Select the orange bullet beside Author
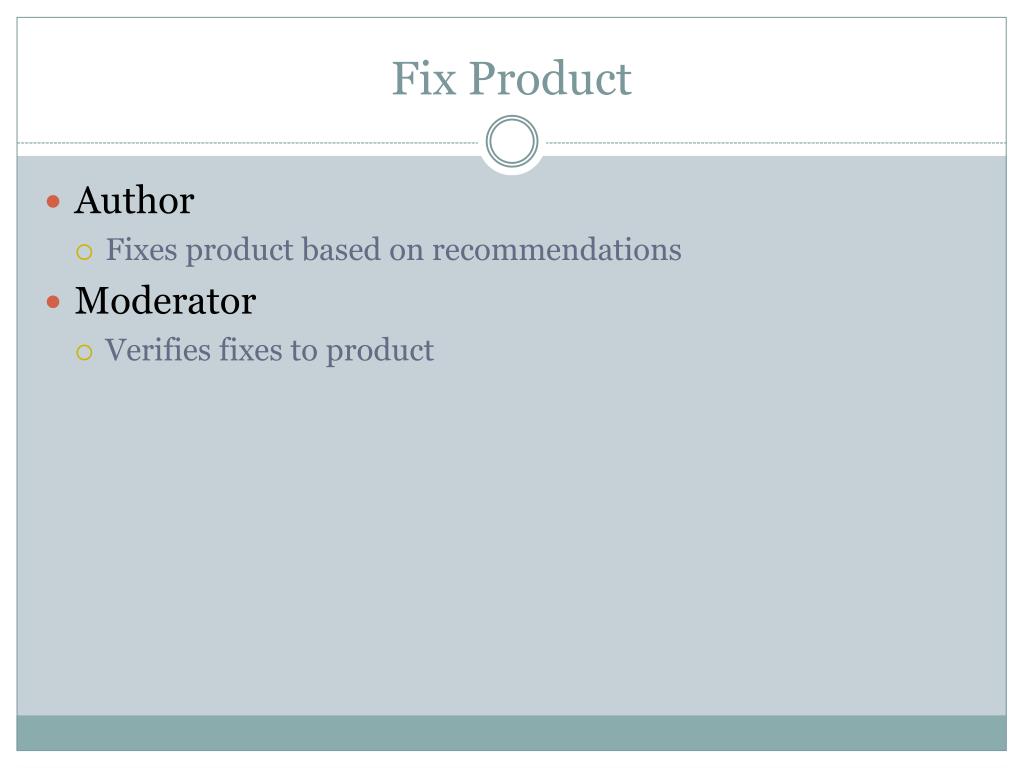Screen dimensions: 1024x768 pos(54,201)
